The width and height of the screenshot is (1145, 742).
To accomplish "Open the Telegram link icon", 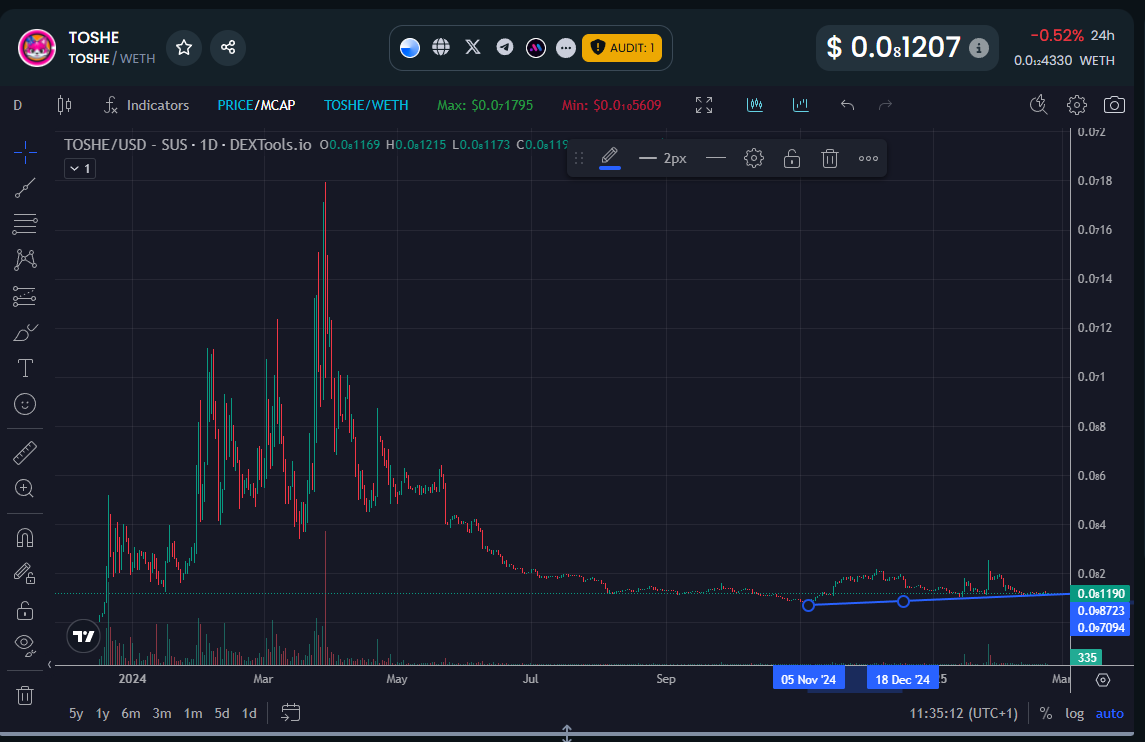I will click(505, 47).
